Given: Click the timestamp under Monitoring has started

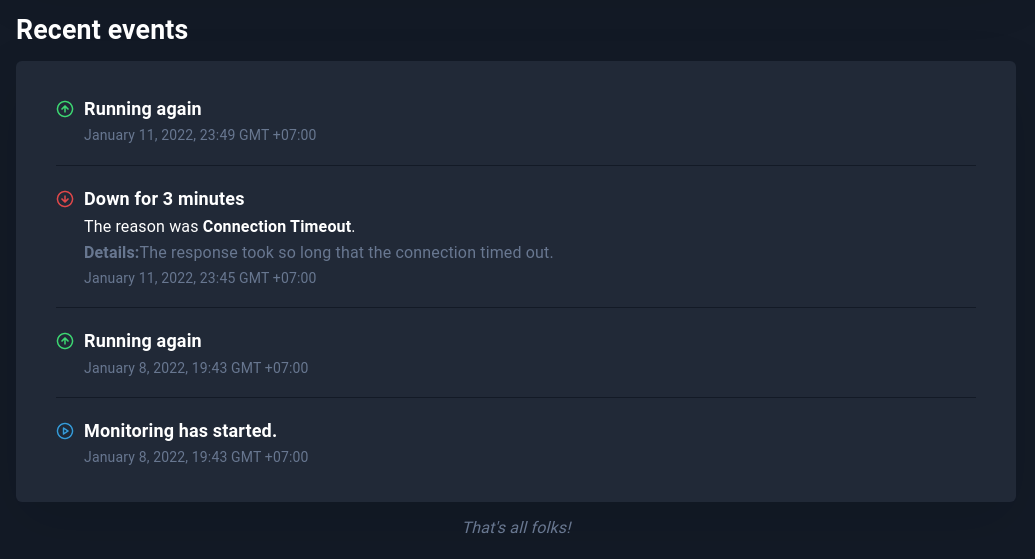Looking at the screenshot, I should (196, 457).
